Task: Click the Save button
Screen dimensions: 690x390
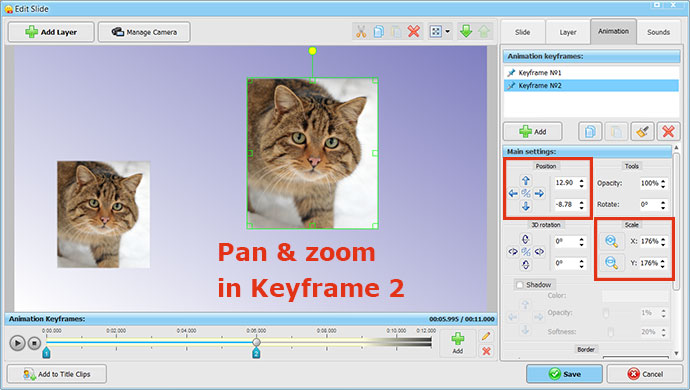Action: pyautogui.click(x=565, y=374)
